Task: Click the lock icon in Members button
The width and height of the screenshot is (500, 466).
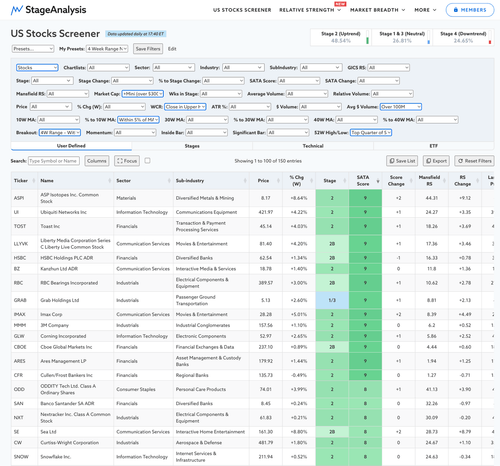Action: [x=456, y=10]
